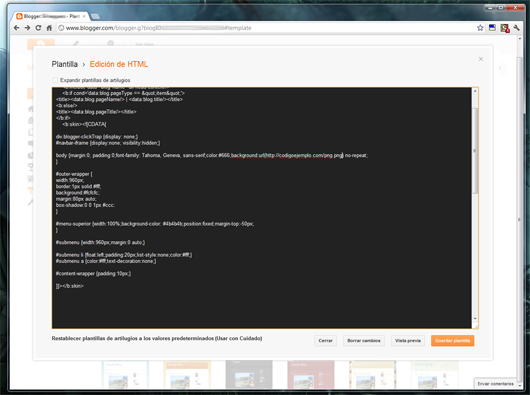
Task: Open the browser home page icon
Action: pos(49,28)
